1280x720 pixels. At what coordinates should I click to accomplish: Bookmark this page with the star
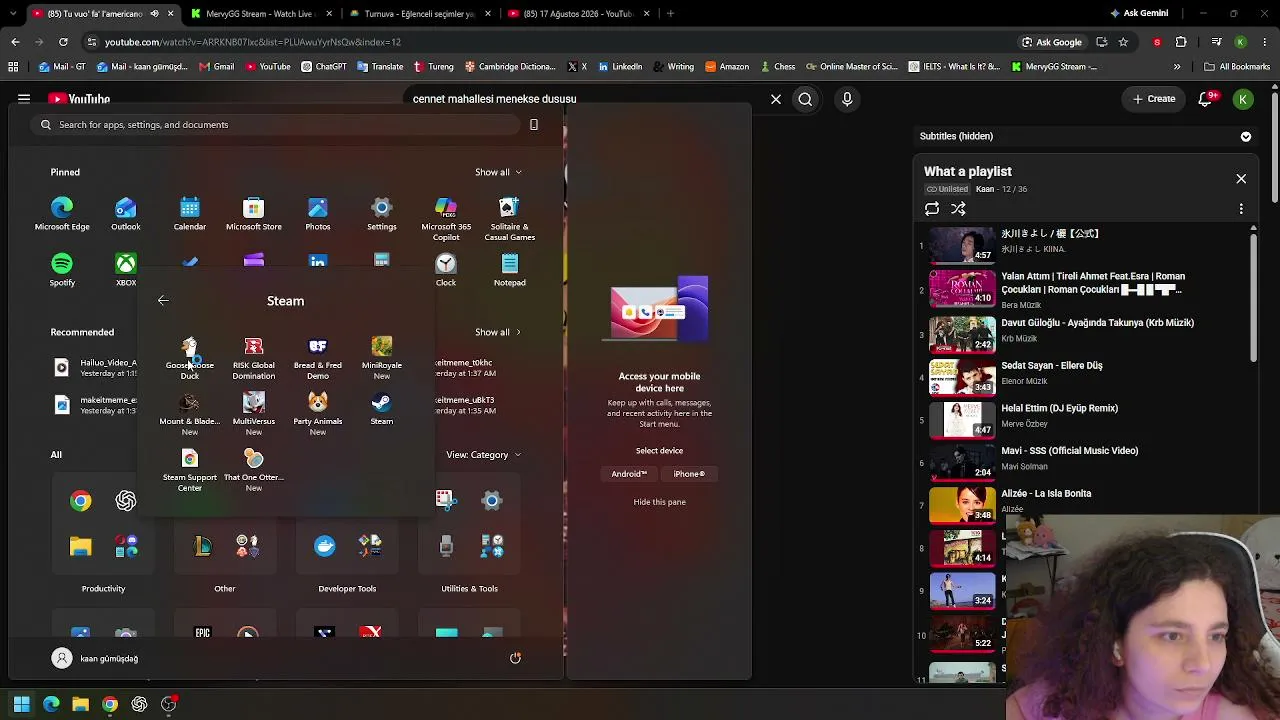1123,42
